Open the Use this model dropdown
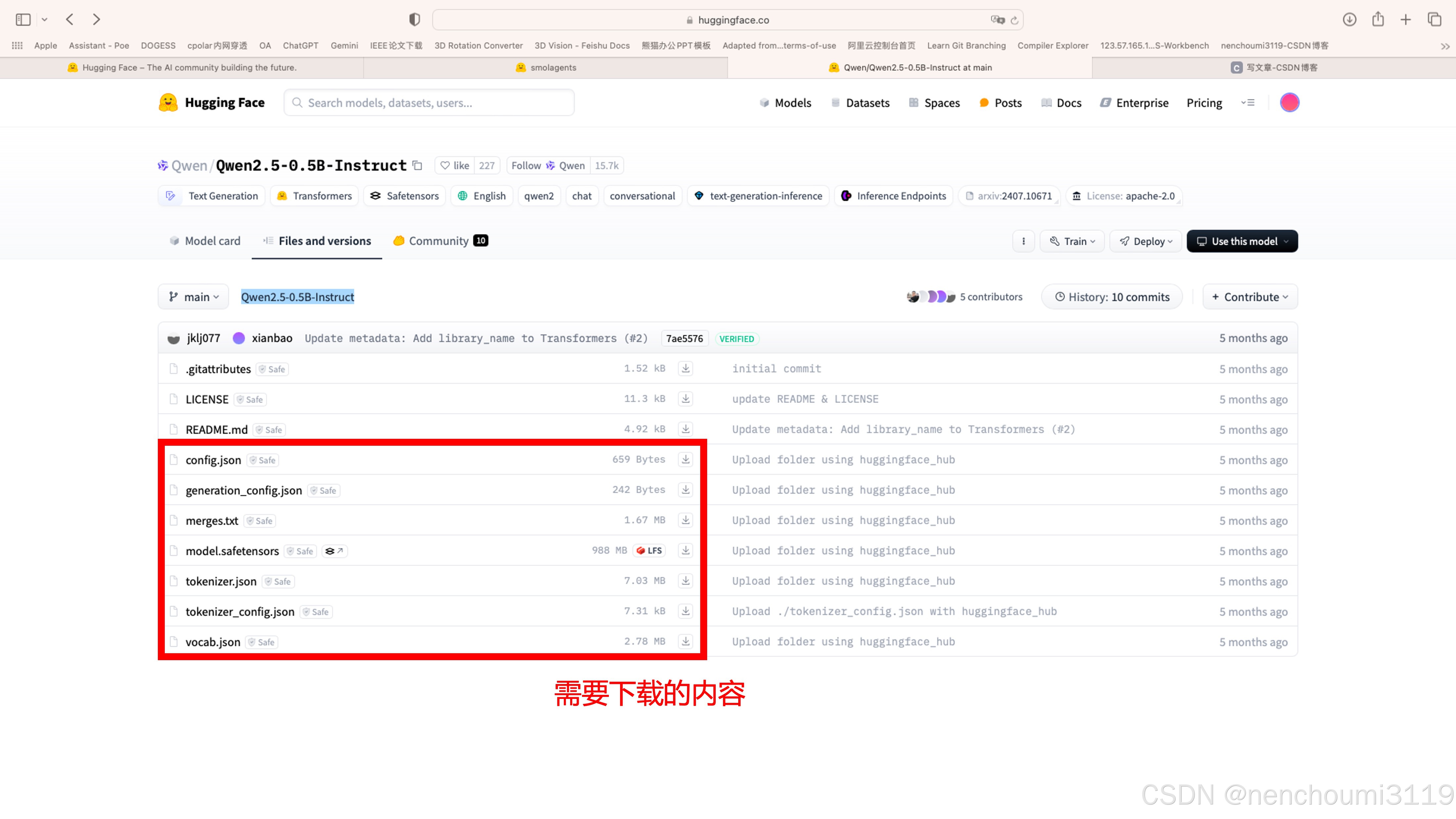Viewport: 1456px width, 819px height. click(x=1242, y=241)
